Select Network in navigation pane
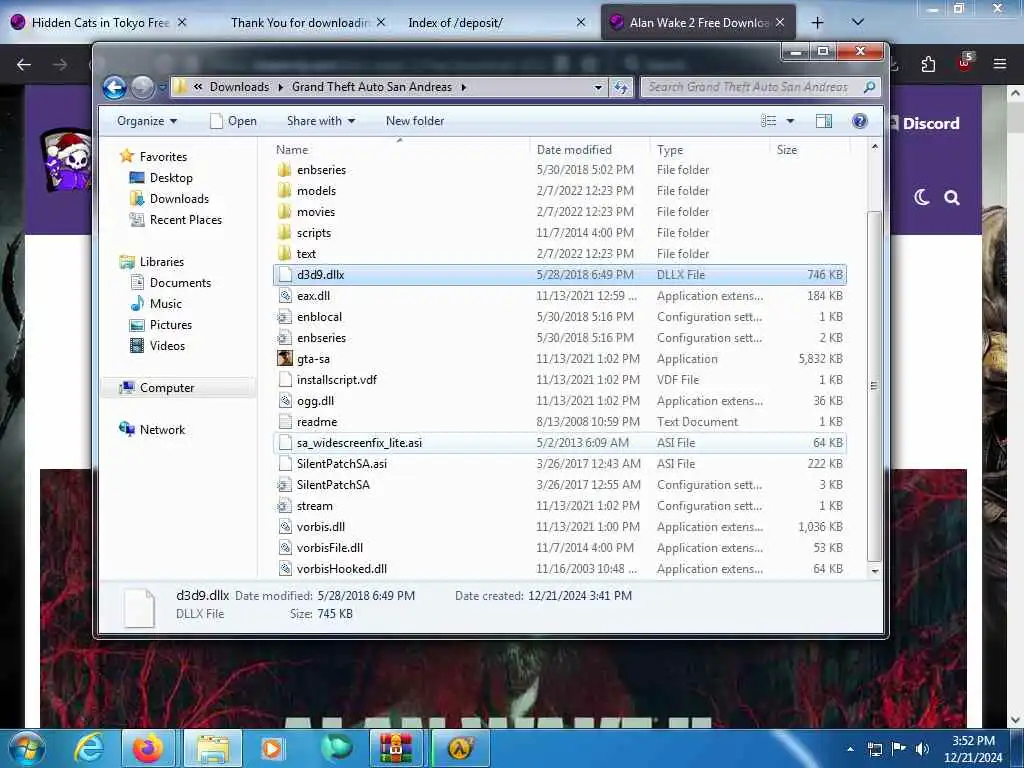 (x=162, y=430)
